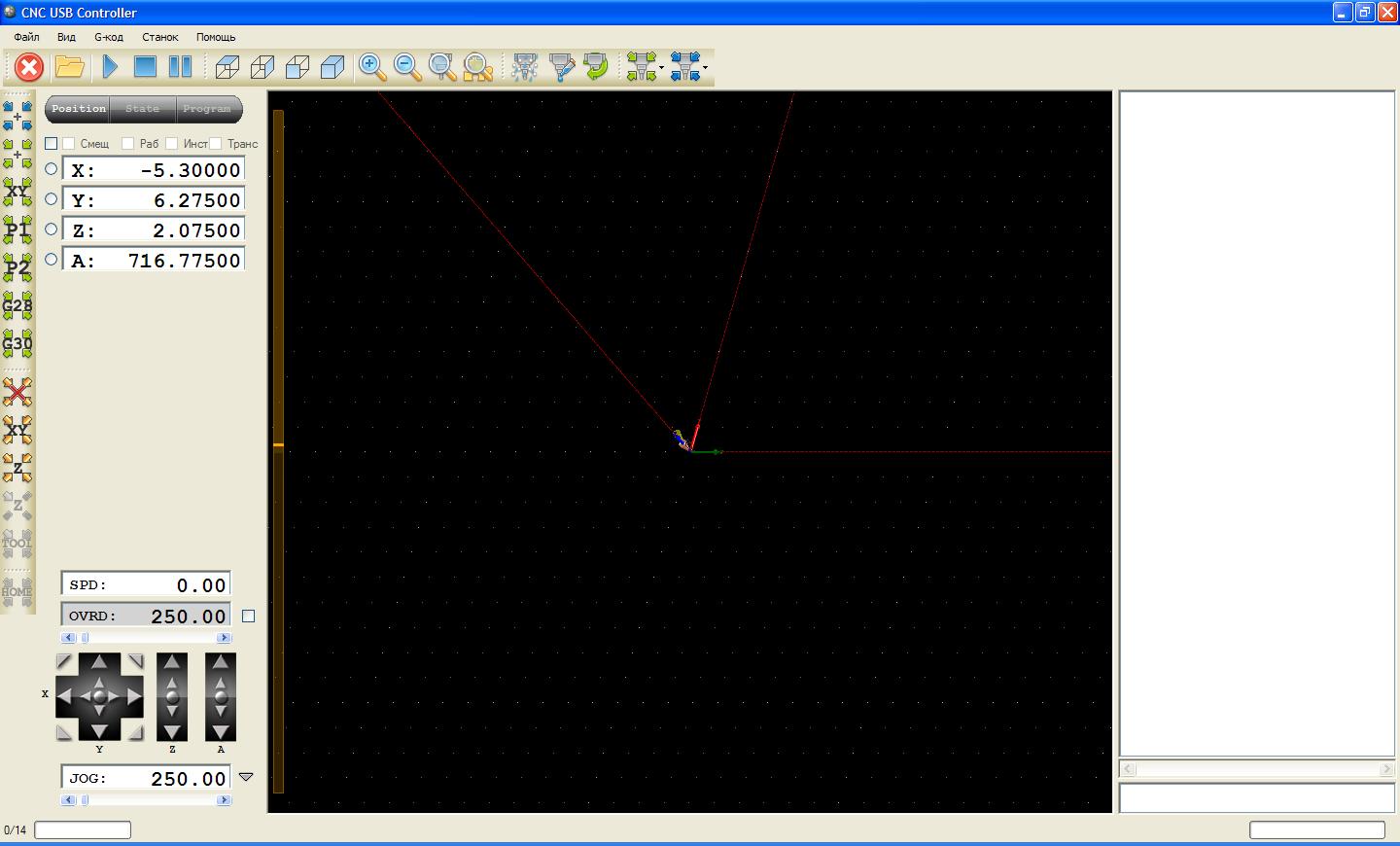Switch to the State tab

(x=142, y=109)
